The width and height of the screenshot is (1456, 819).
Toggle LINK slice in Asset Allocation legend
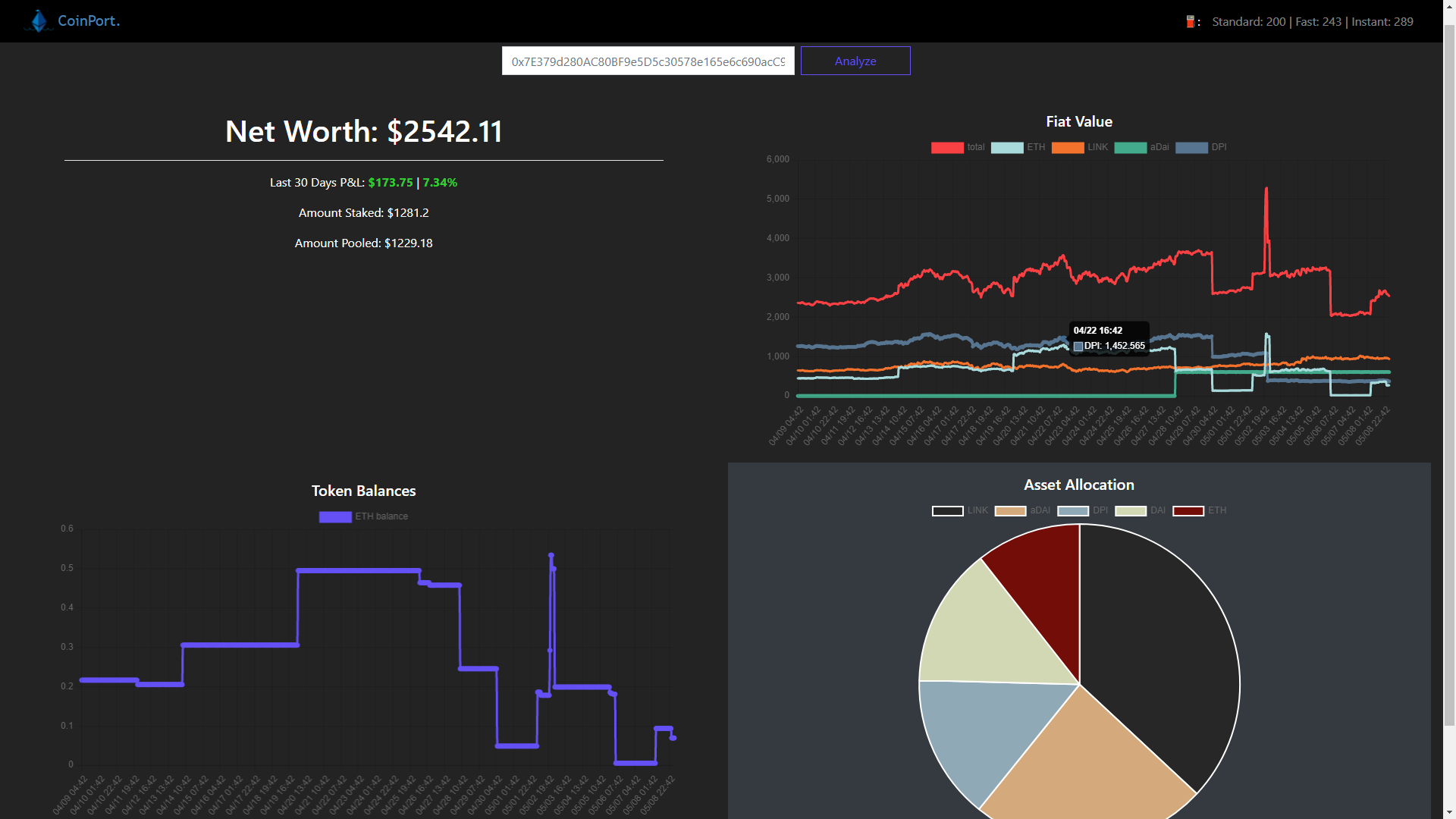click(x=959, y=510)
